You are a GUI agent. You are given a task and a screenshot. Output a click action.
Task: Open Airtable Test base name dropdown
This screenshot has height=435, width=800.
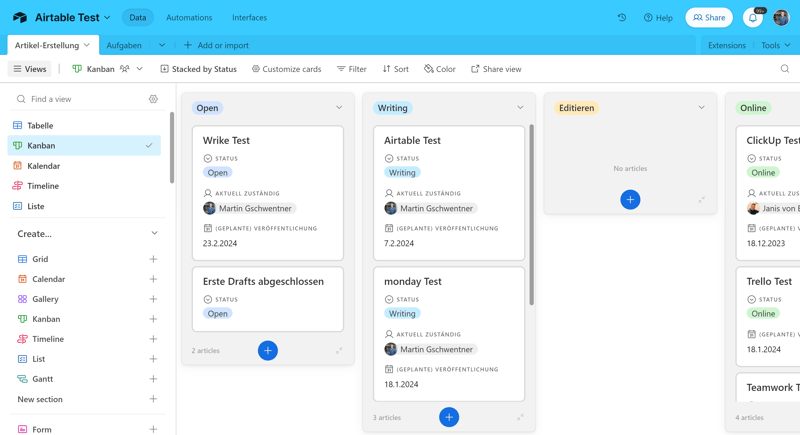pos(107,17)
